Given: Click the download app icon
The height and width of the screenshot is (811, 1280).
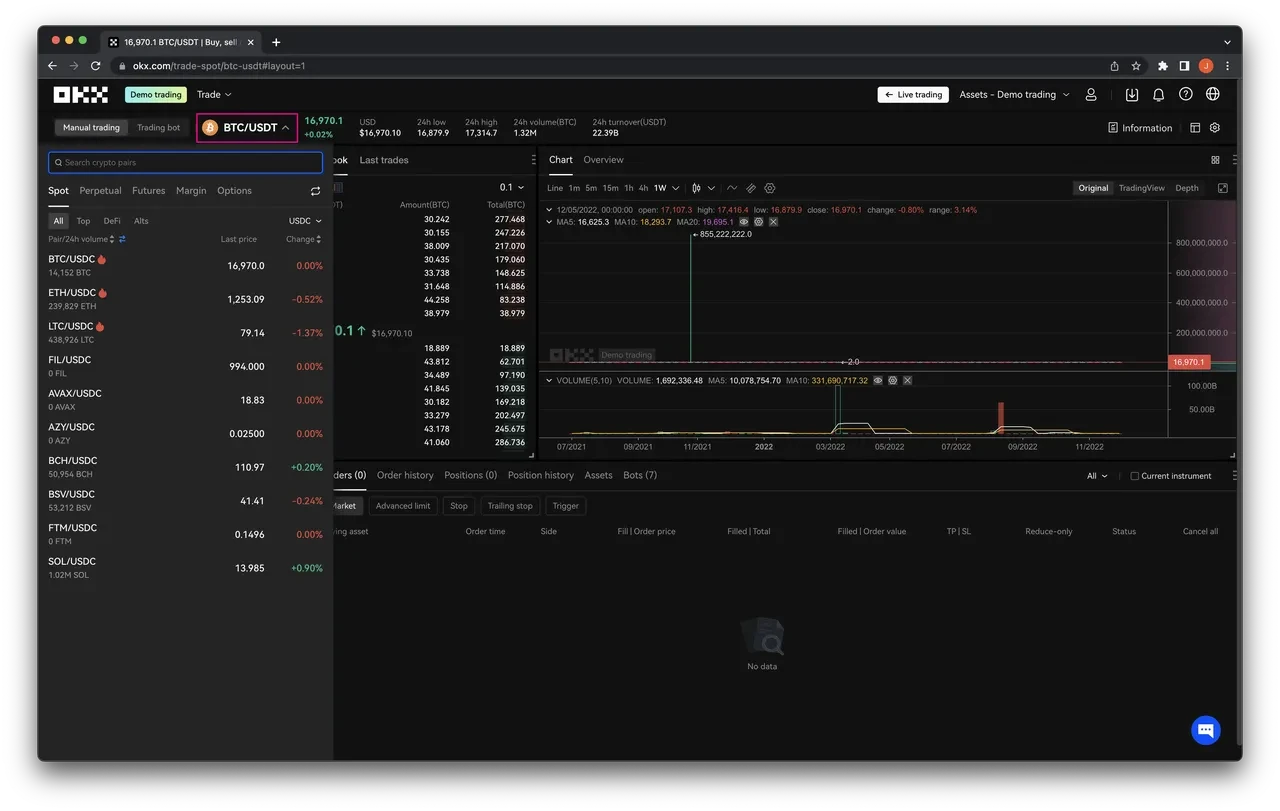Looking at the screenshot, I should (1132, 94).
